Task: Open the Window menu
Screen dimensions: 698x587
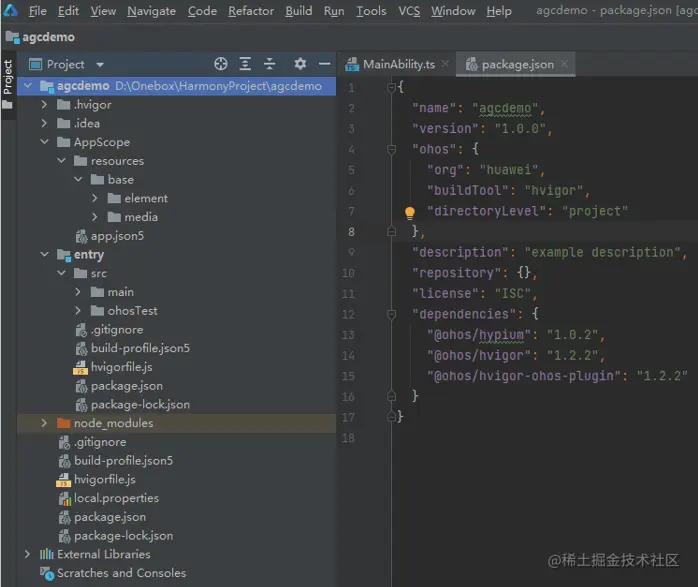Action: pyautogui.click(x=453, y=11)
